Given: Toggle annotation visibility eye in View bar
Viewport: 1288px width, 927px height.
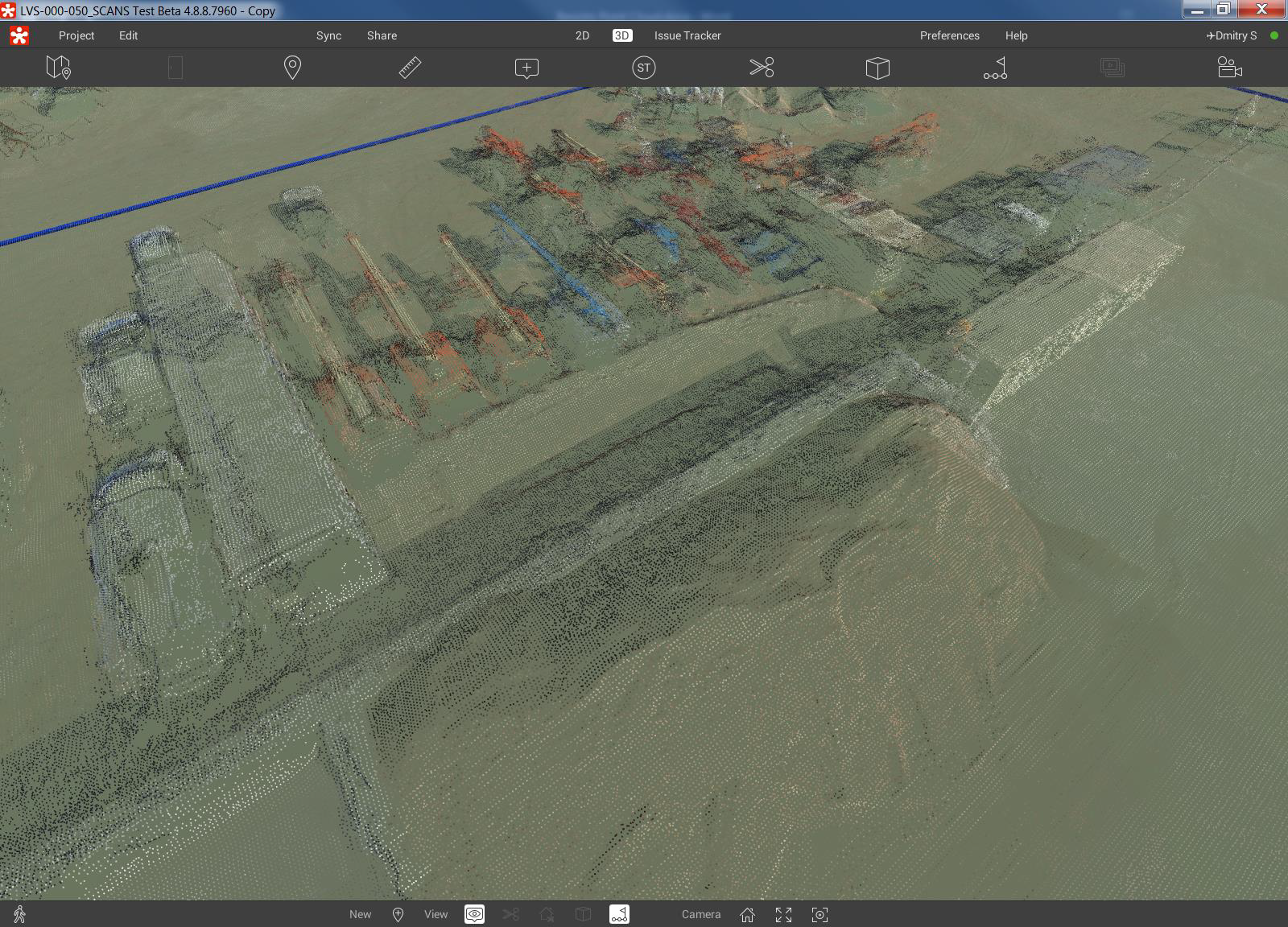Looking at the screenshot, I should pos(474,914).
